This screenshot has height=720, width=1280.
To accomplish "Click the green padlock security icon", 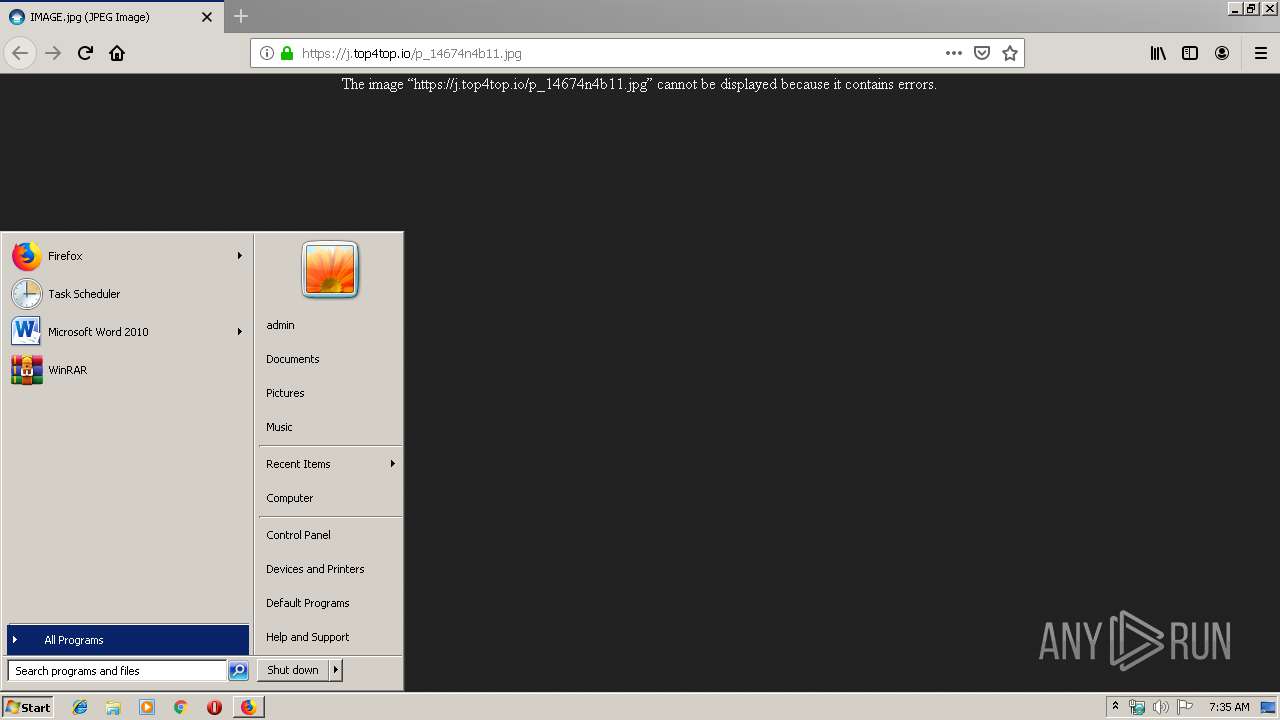I will point(287,53).
